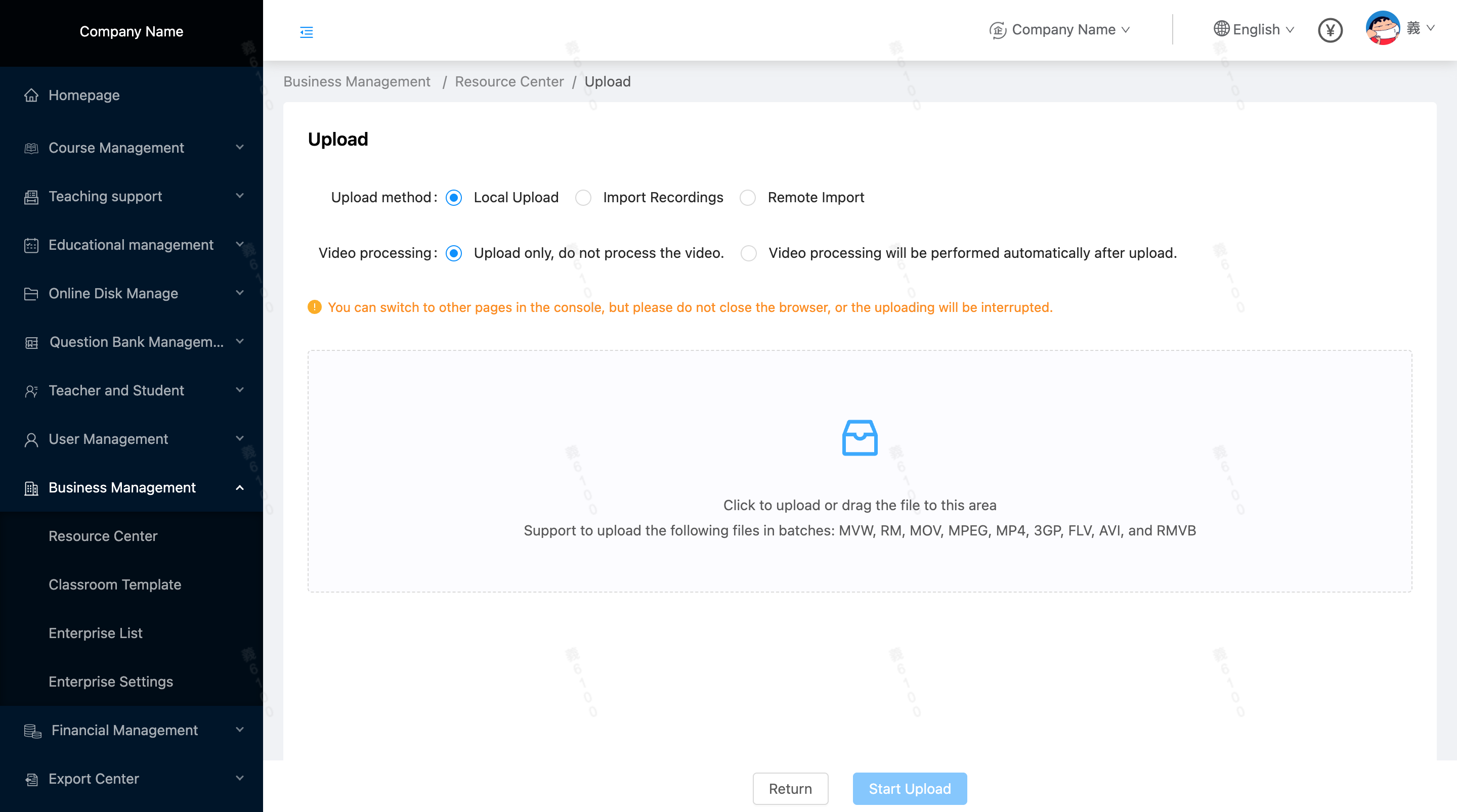This screenshot has height=812, width=1457.
Task: Click the Start Upload button
Action: click(x=909, y=788)
